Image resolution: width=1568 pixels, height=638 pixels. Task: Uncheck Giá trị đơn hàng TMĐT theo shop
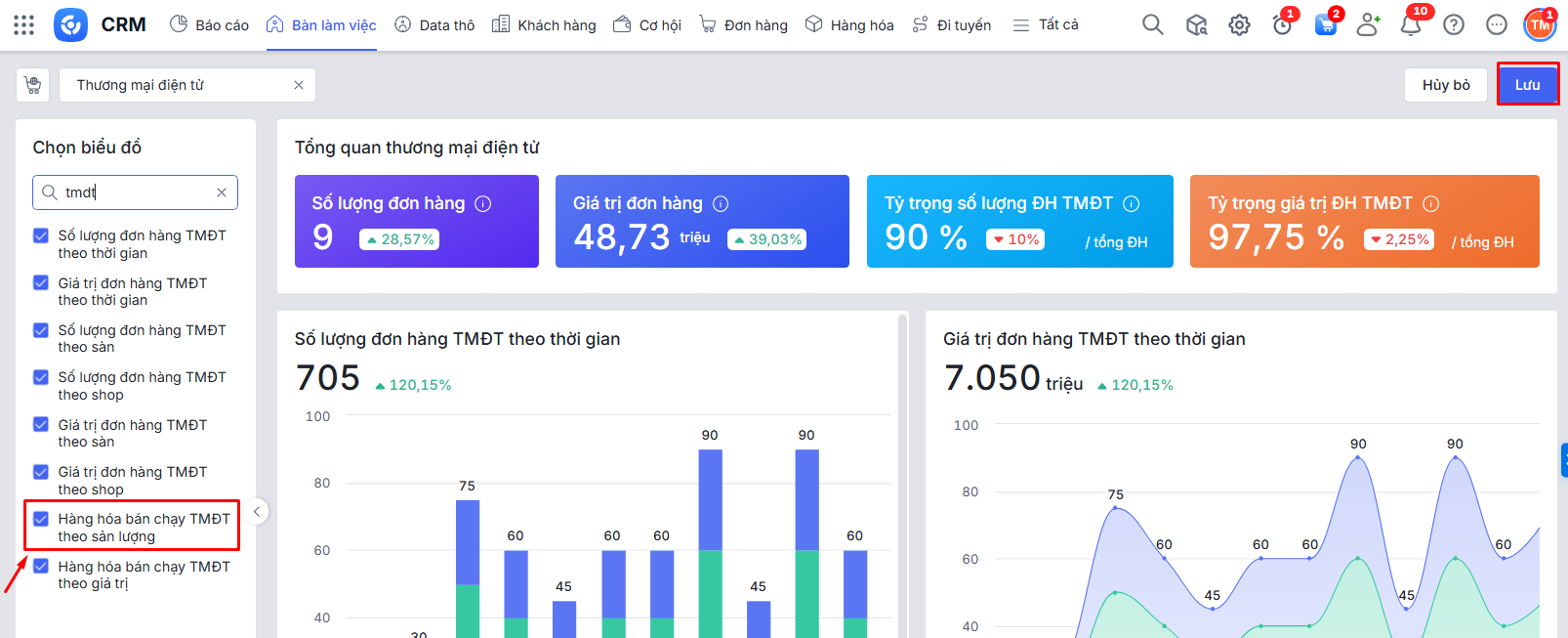41,472
